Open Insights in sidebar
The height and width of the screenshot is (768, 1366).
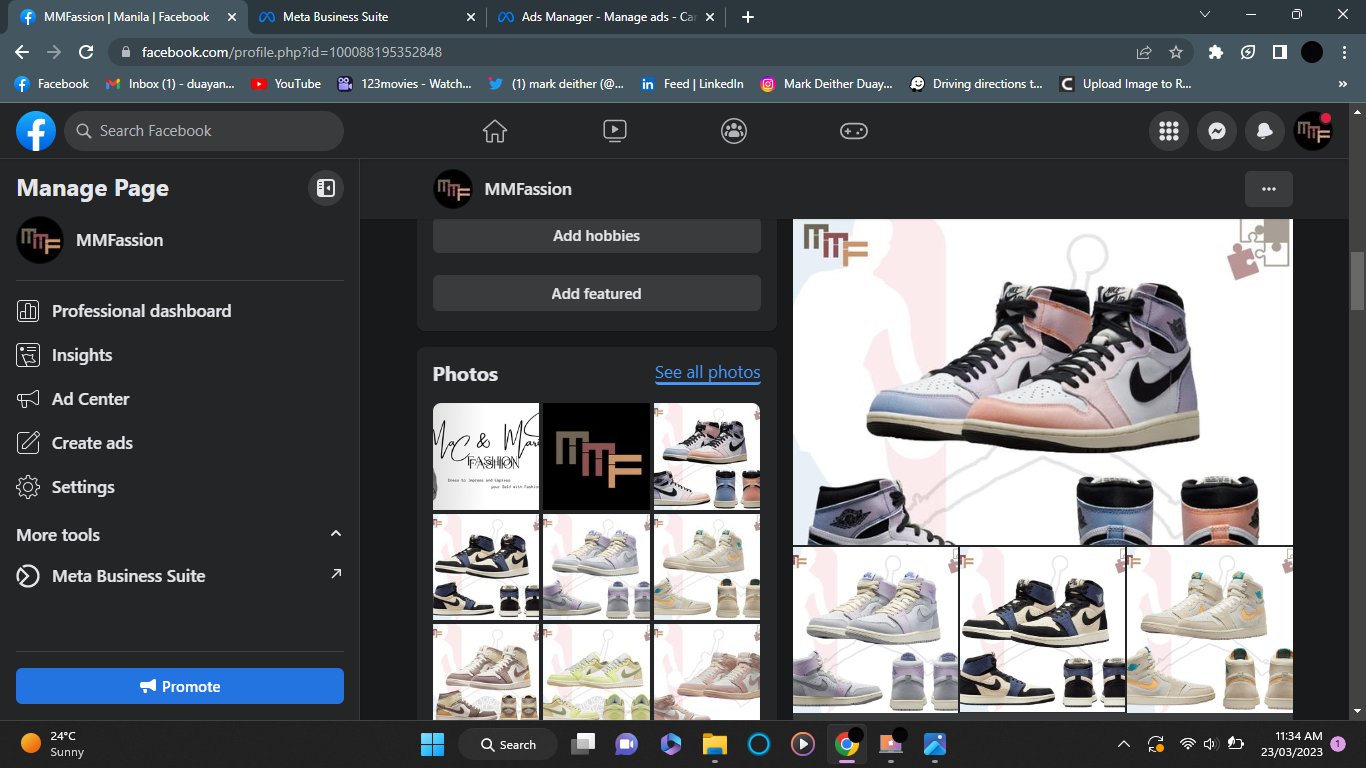180,355
